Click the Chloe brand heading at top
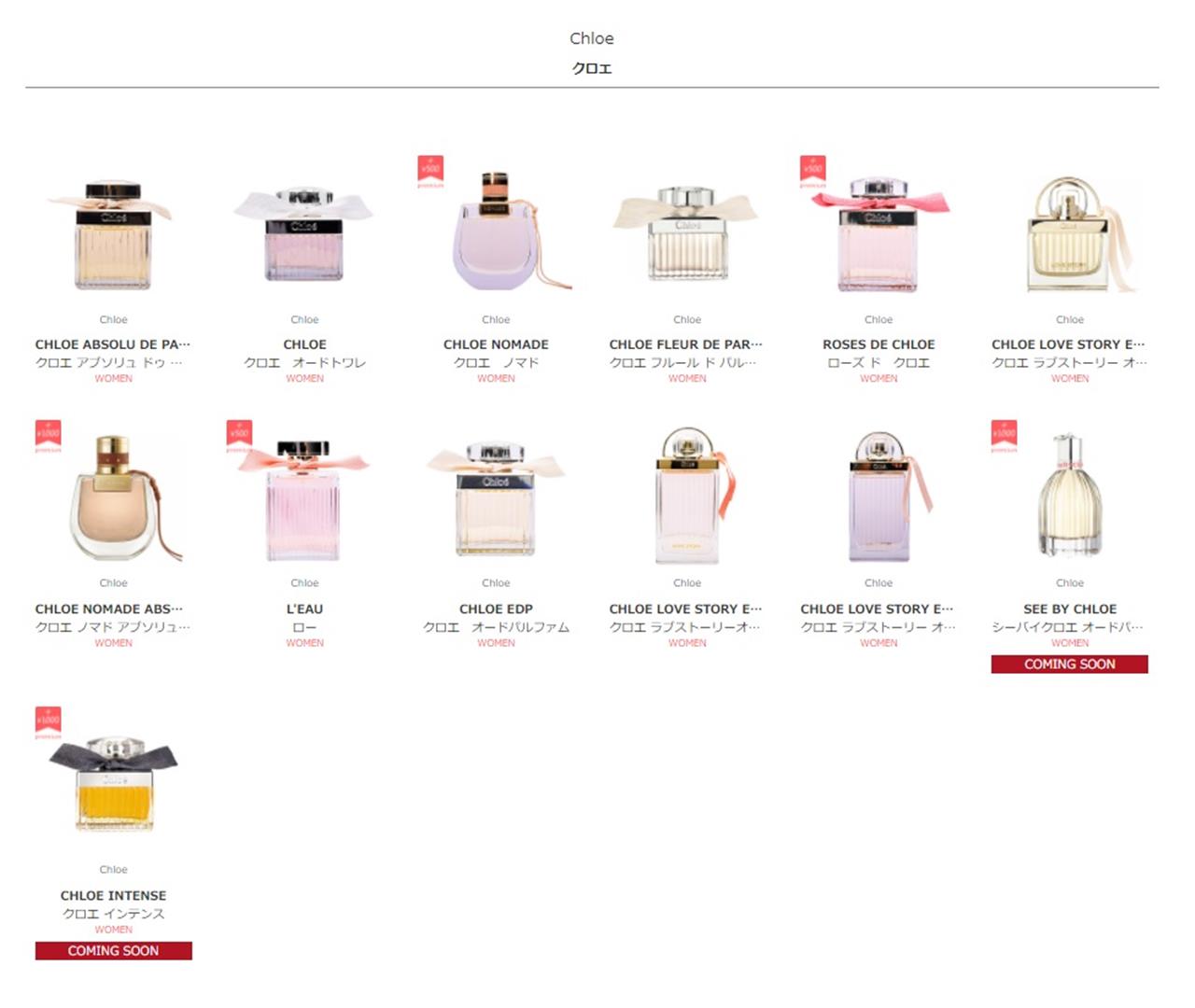Image resolution: width=1195 pixels, height=1008 pixels. [592, 38]
